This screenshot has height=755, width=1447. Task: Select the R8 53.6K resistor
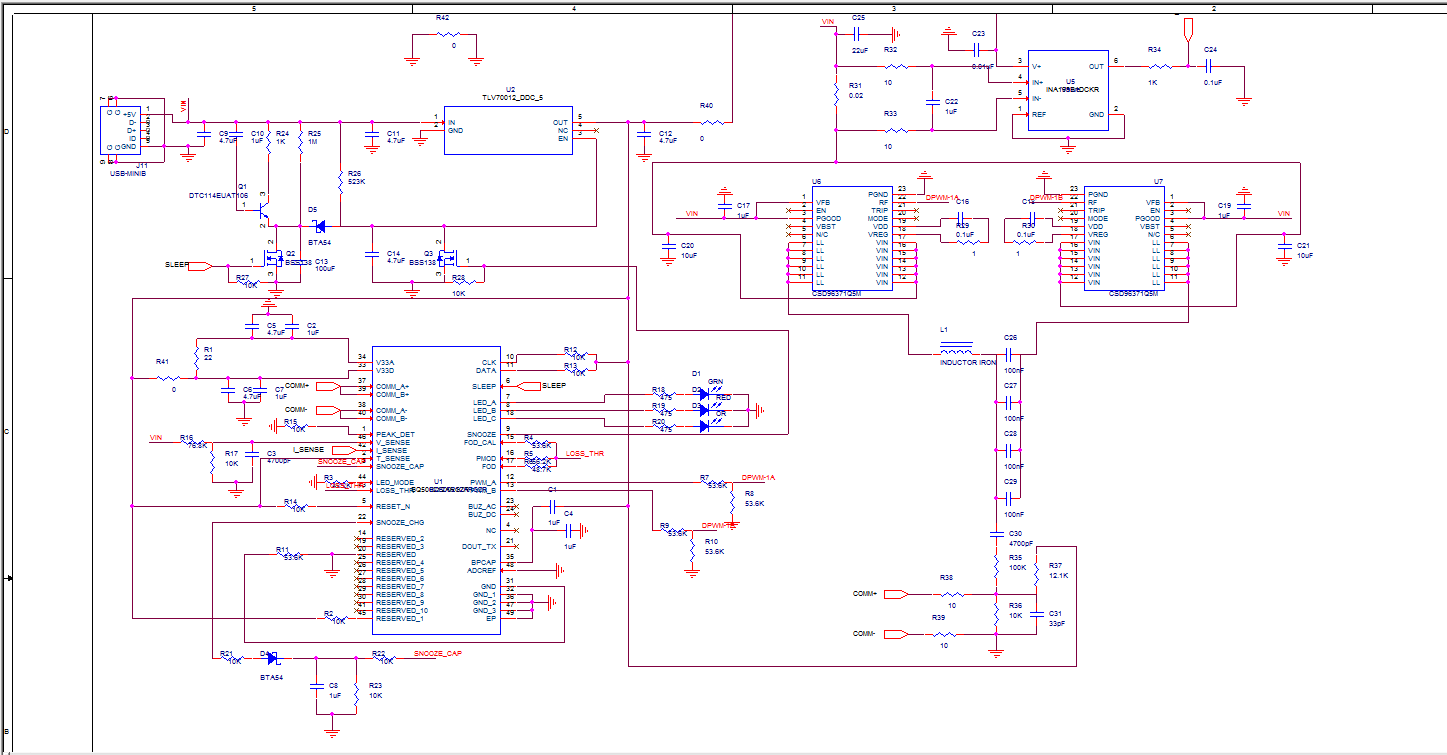pos(732,503)
